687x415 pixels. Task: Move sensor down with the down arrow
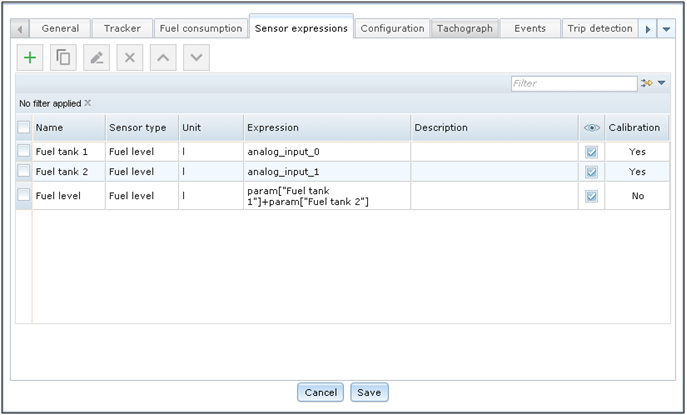coord(196,57)
